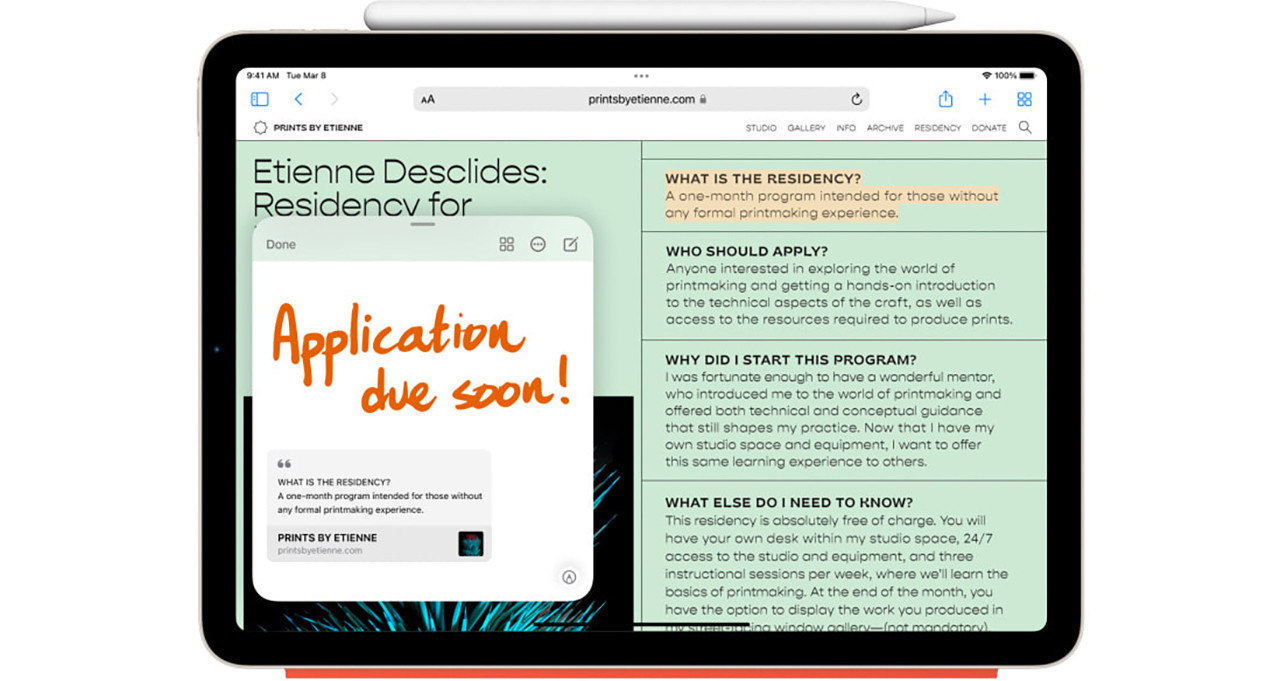Click the website search magnifier icon
Viewport: 1280px width, 681px height.
tap(1025, 127)
